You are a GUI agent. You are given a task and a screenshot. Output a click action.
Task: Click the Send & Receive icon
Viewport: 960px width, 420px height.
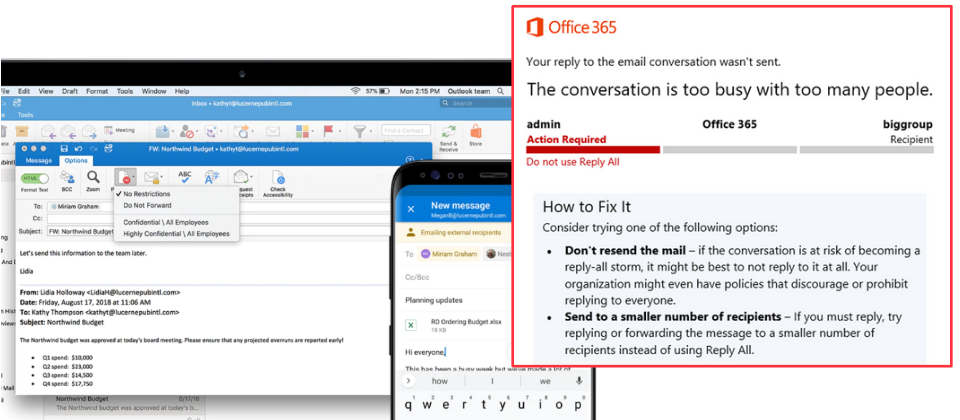[x=448, y=131]
